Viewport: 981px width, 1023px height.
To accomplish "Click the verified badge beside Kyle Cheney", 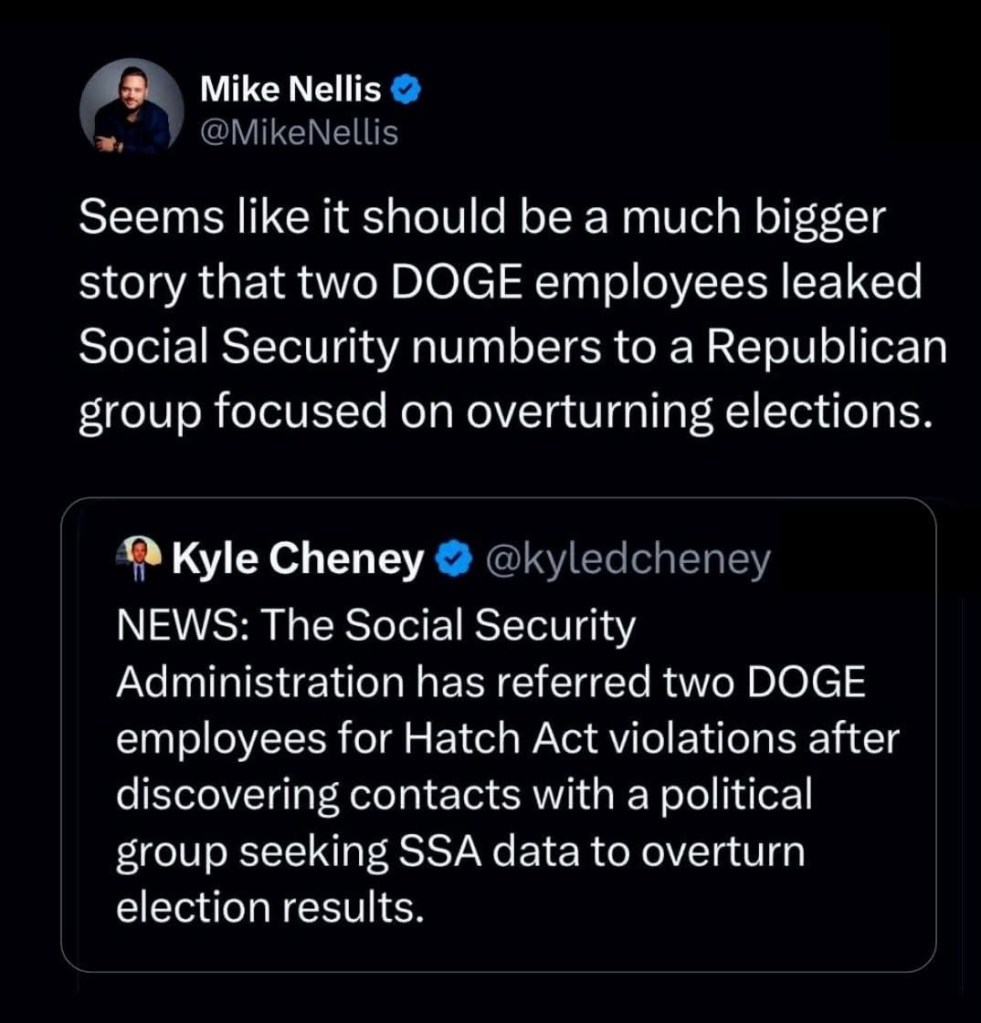I will [x=456, y=561].
